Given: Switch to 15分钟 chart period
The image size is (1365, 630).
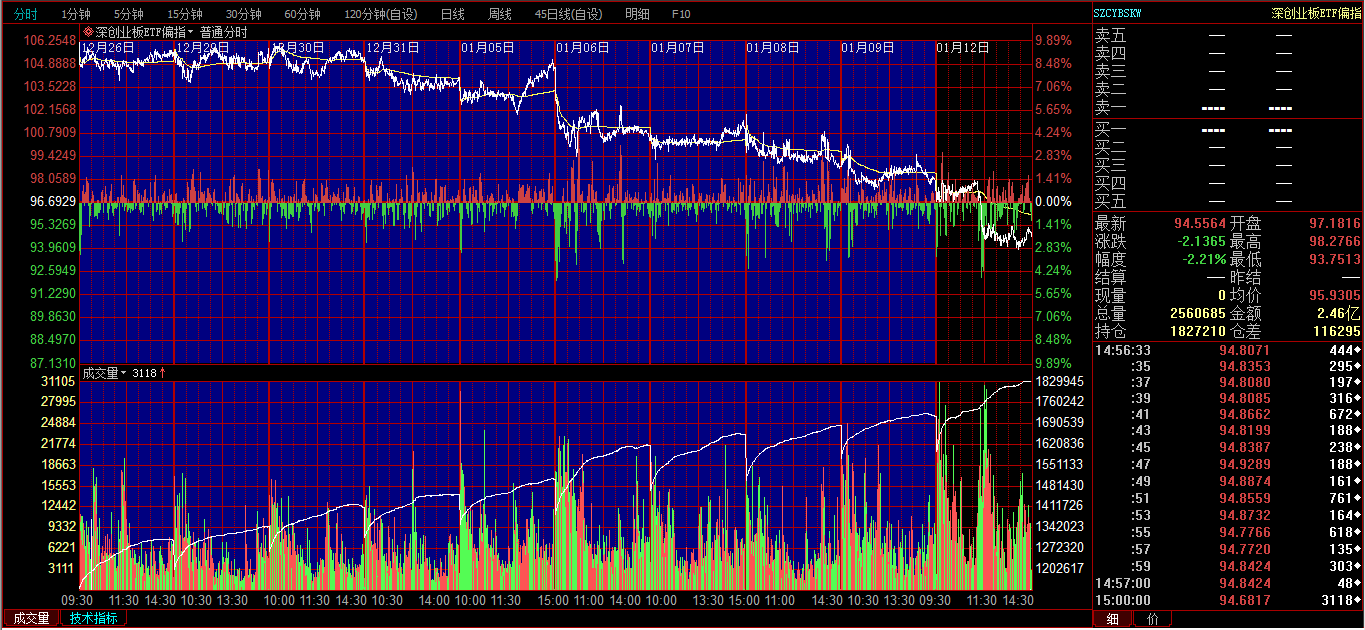Looking at the screenshot, I should (x=185, y=14).
